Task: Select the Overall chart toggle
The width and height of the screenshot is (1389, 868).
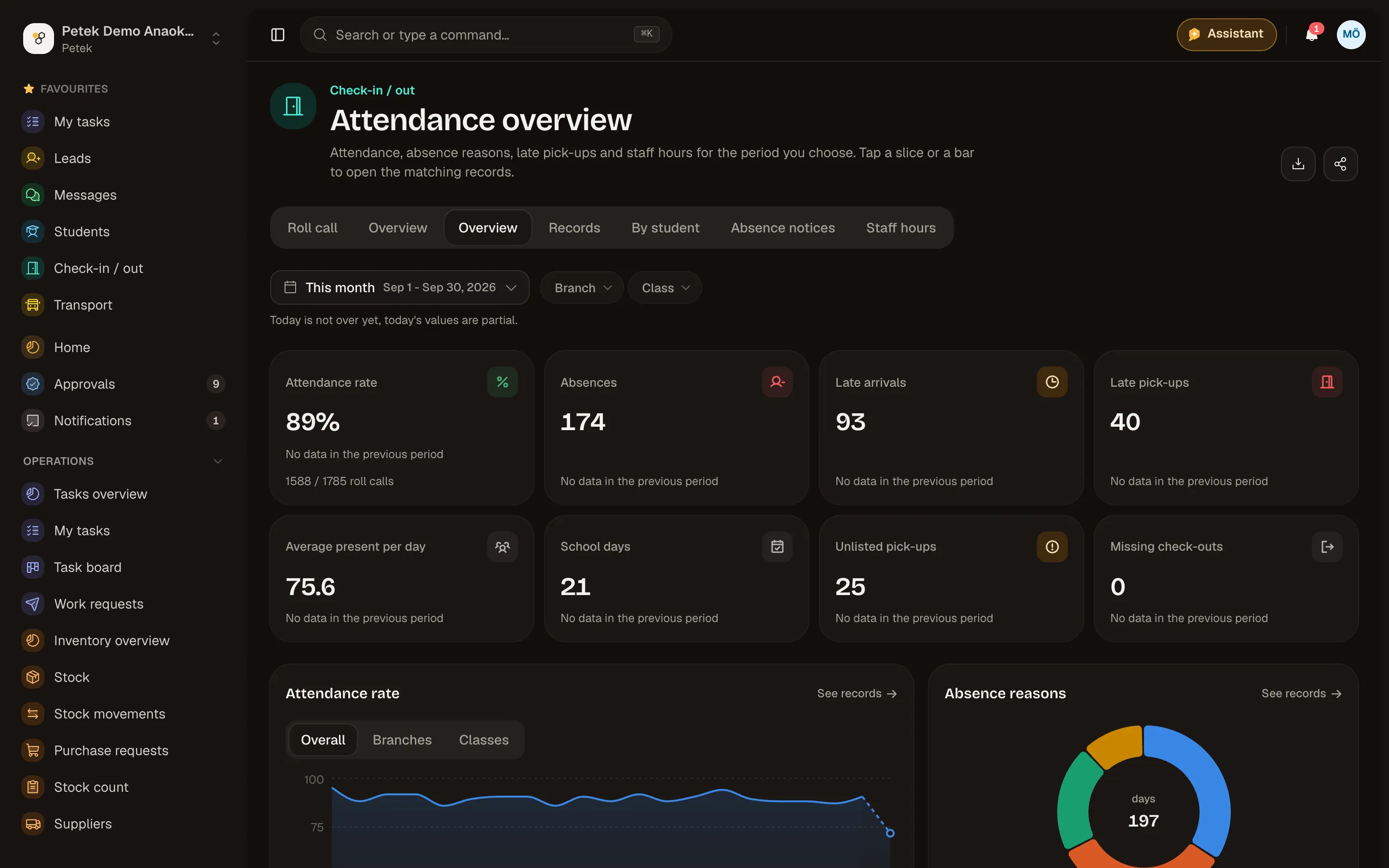Action: pos(323,740)
